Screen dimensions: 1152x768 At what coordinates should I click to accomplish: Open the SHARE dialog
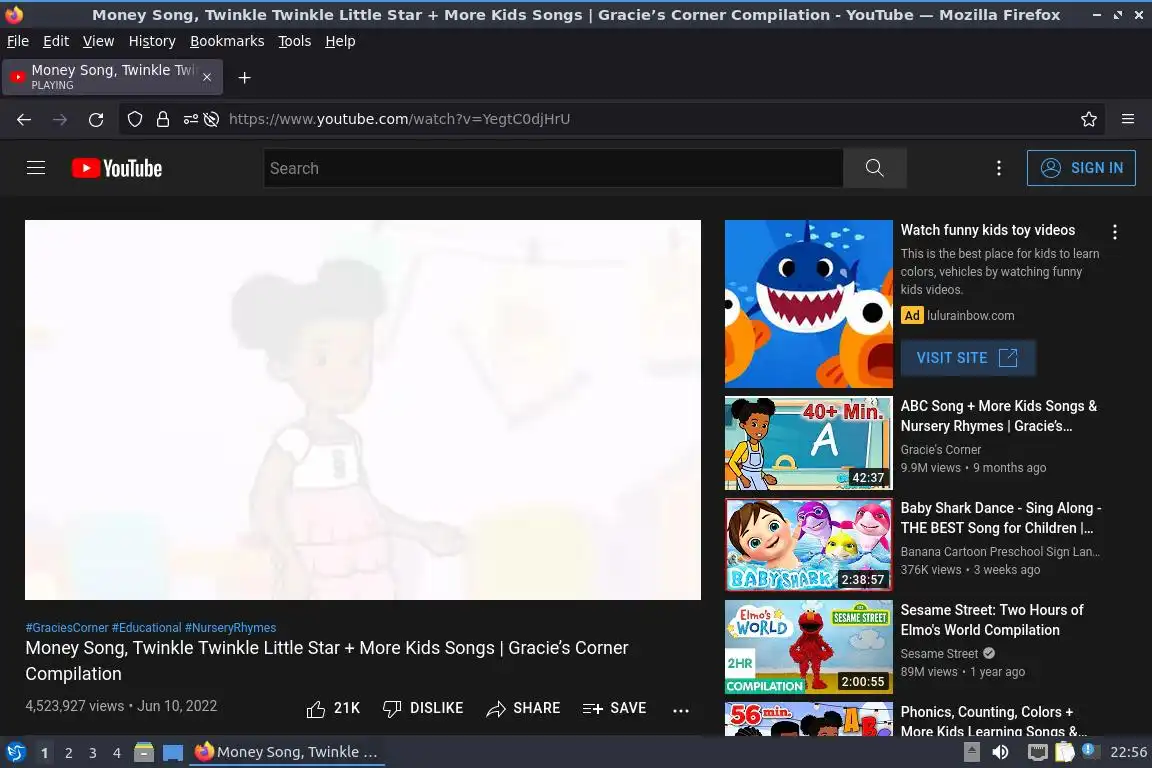(523, 708)
